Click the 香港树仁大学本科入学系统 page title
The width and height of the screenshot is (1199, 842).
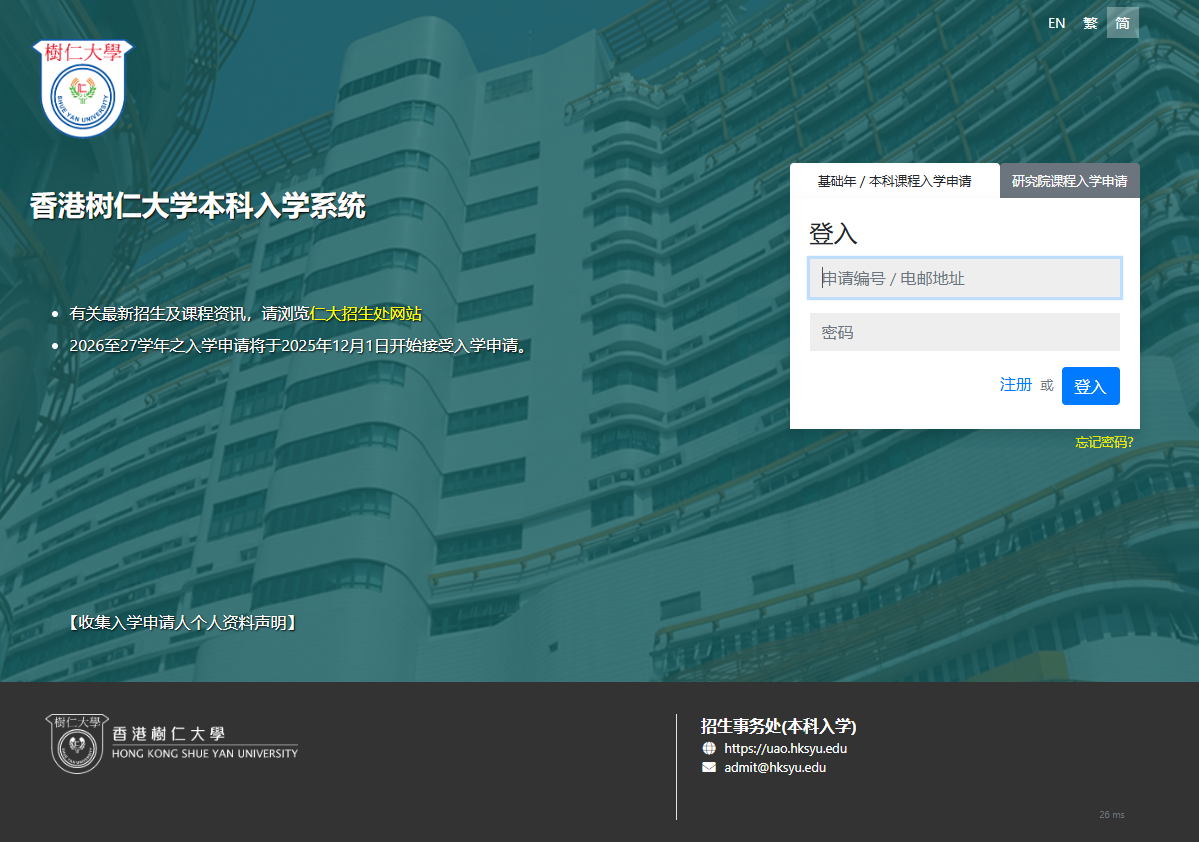pos(198,206)
